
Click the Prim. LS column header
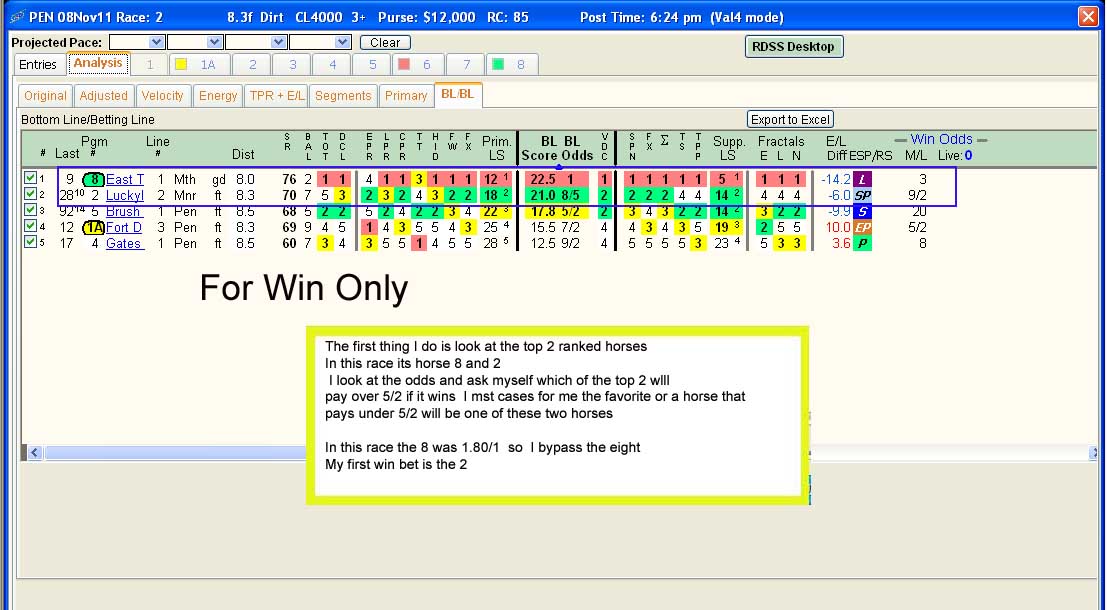pos(496,148)
